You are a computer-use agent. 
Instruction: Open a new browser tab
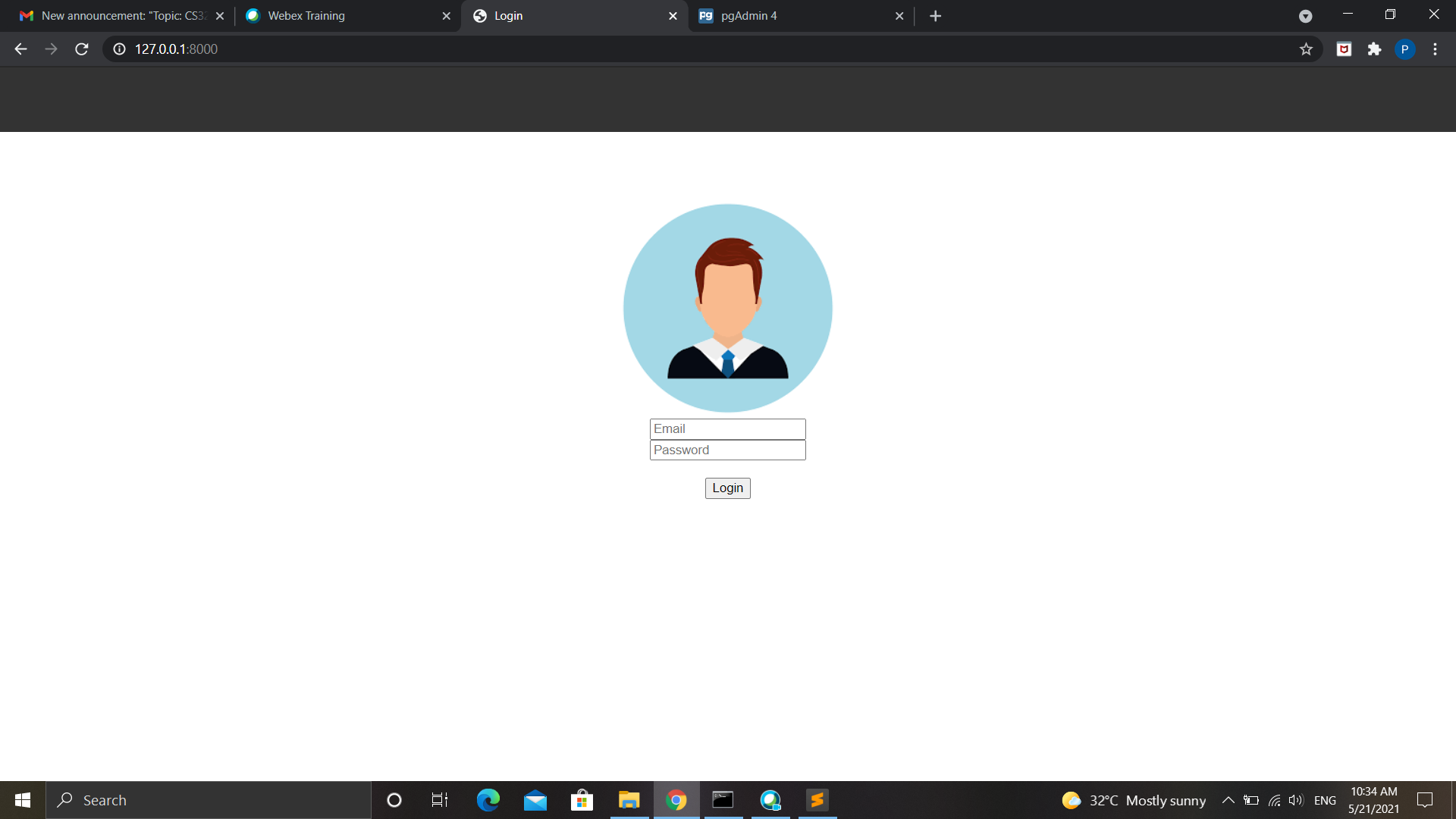[x=935, y=16]
